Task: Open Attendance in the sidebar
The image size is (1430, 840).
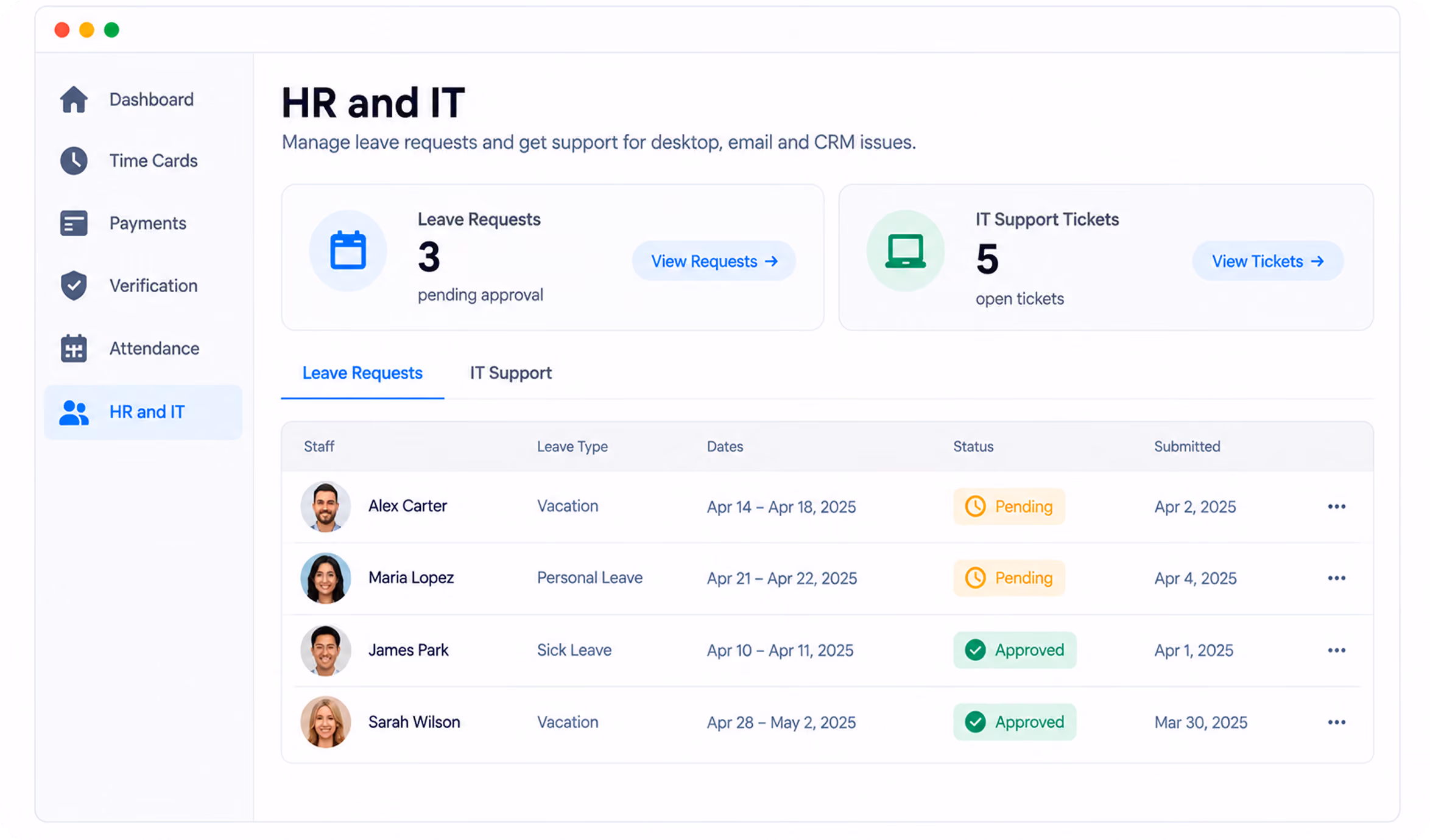Action: click(x=143, y=348)
